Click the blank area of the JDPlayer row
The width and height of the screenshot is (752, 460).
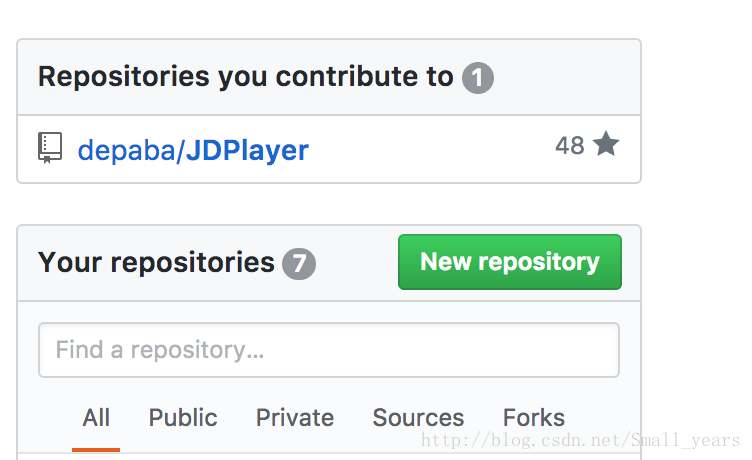432,149
